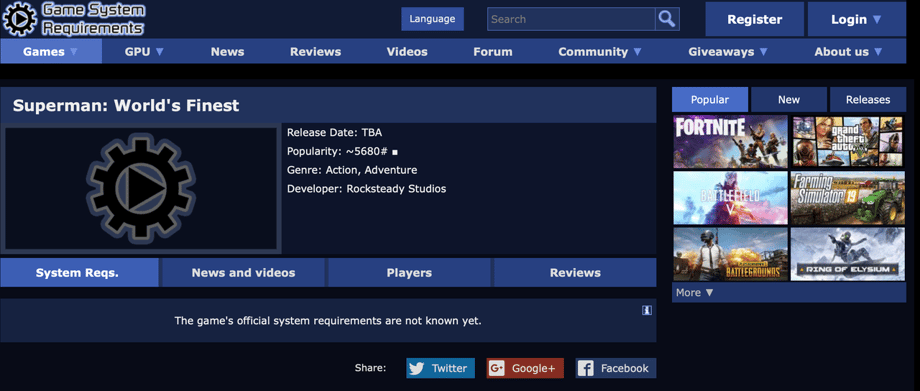Click the Language button
920x391 pixels.
point(432,19)
